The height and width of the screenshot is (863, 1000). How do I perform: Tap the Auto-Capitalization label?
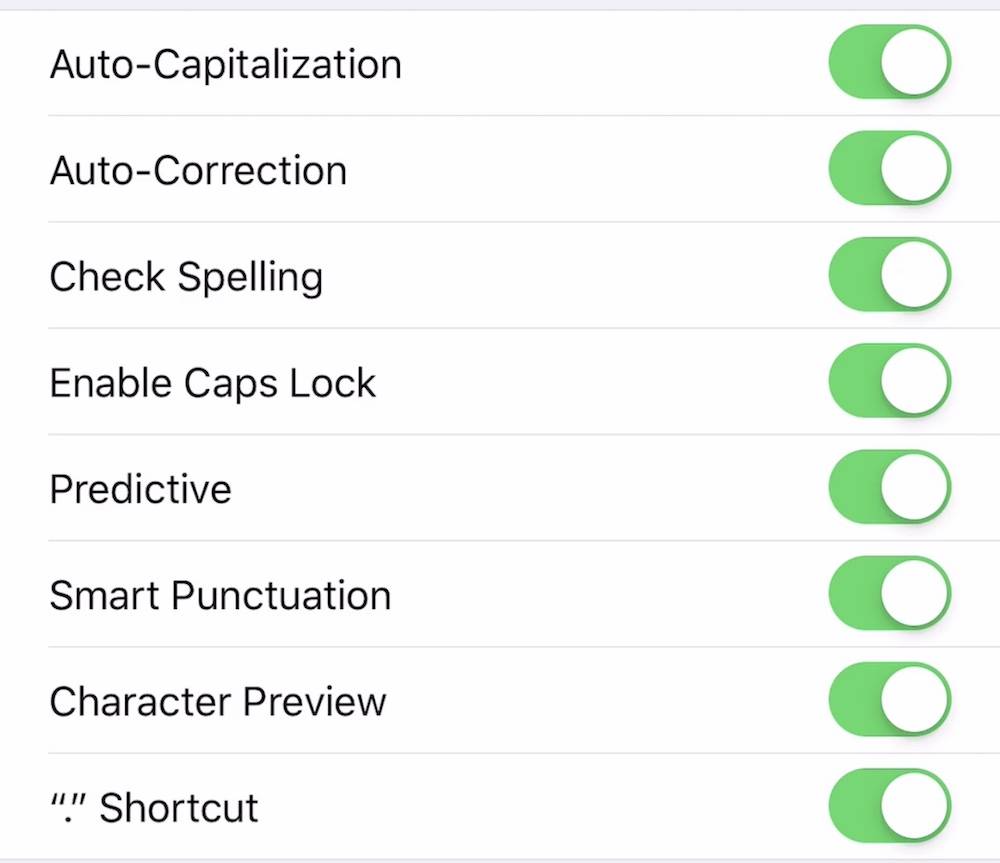click(225, 63)
